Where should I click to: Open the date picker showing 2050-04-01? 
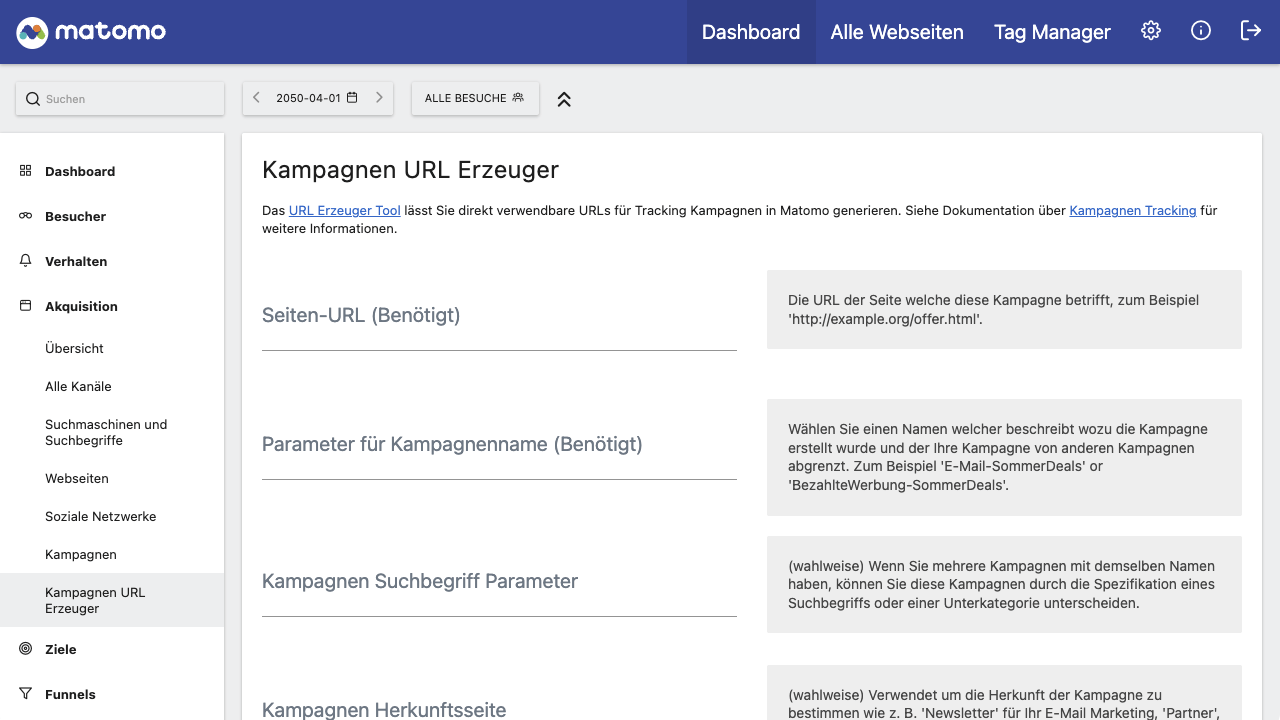(316, 98)
